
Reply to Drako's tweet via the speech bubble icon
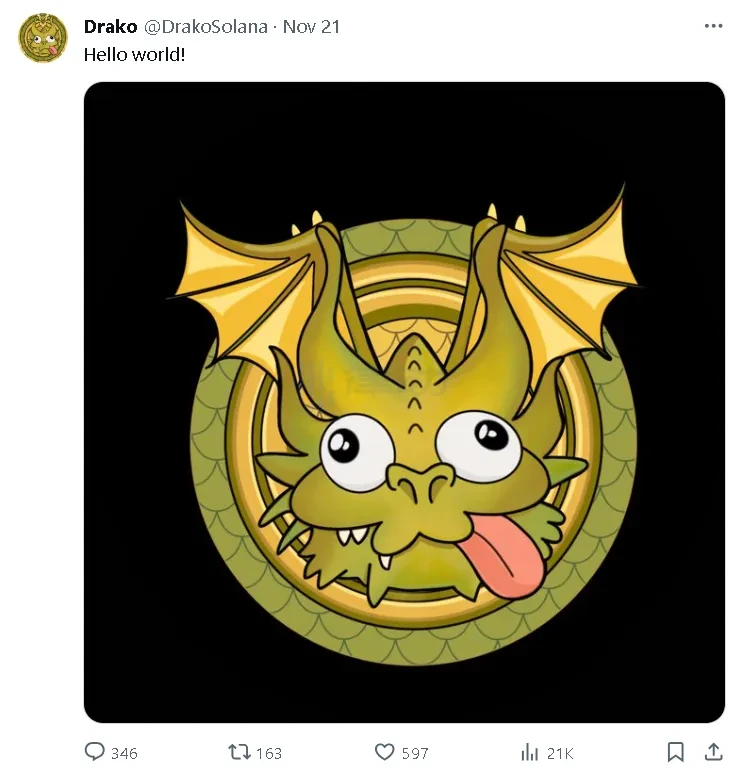(96, 752)
